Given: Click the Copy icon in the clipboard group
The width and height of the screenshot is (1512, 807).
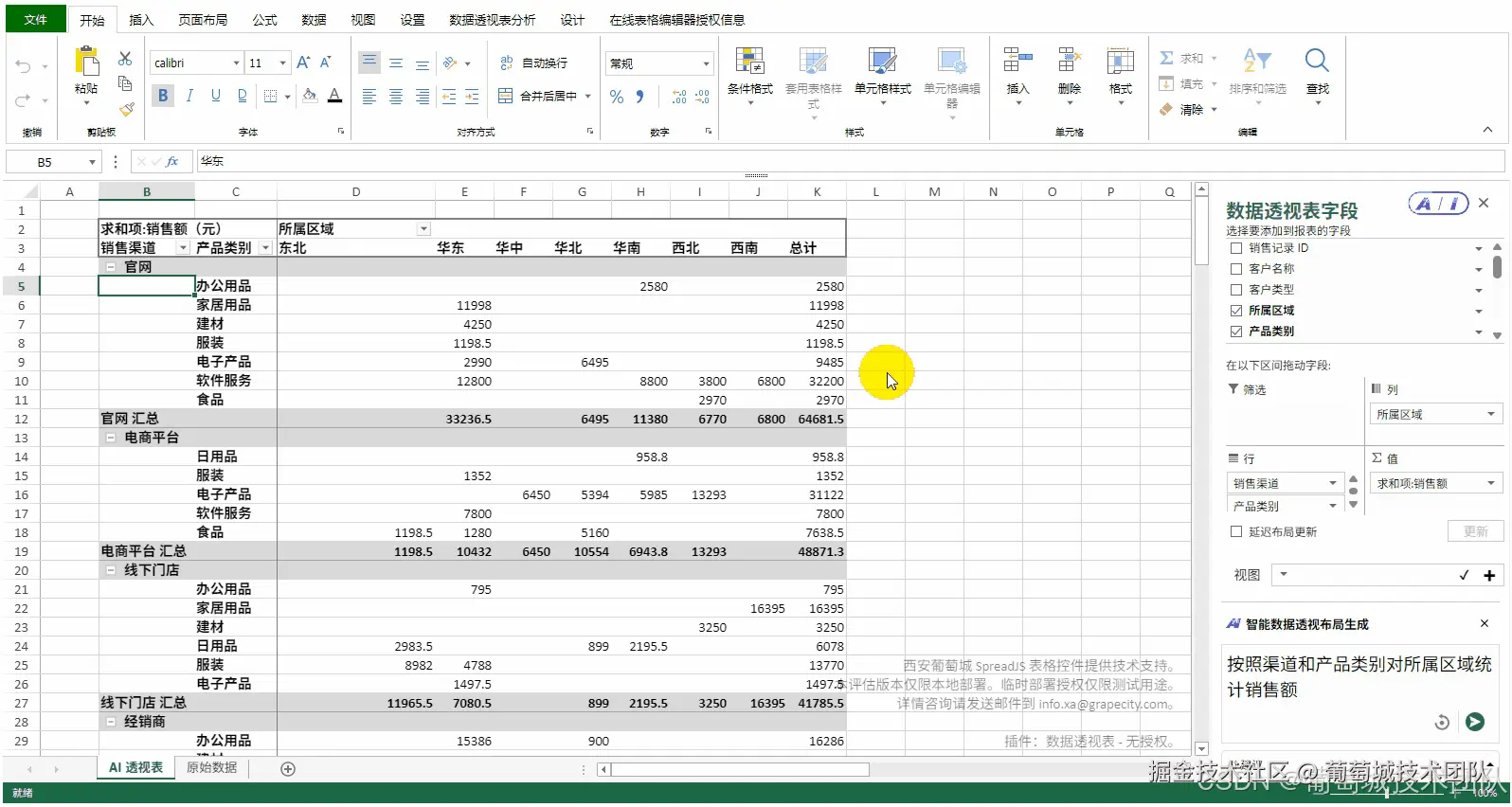Looking at the screenshot, I should [125, 83].
